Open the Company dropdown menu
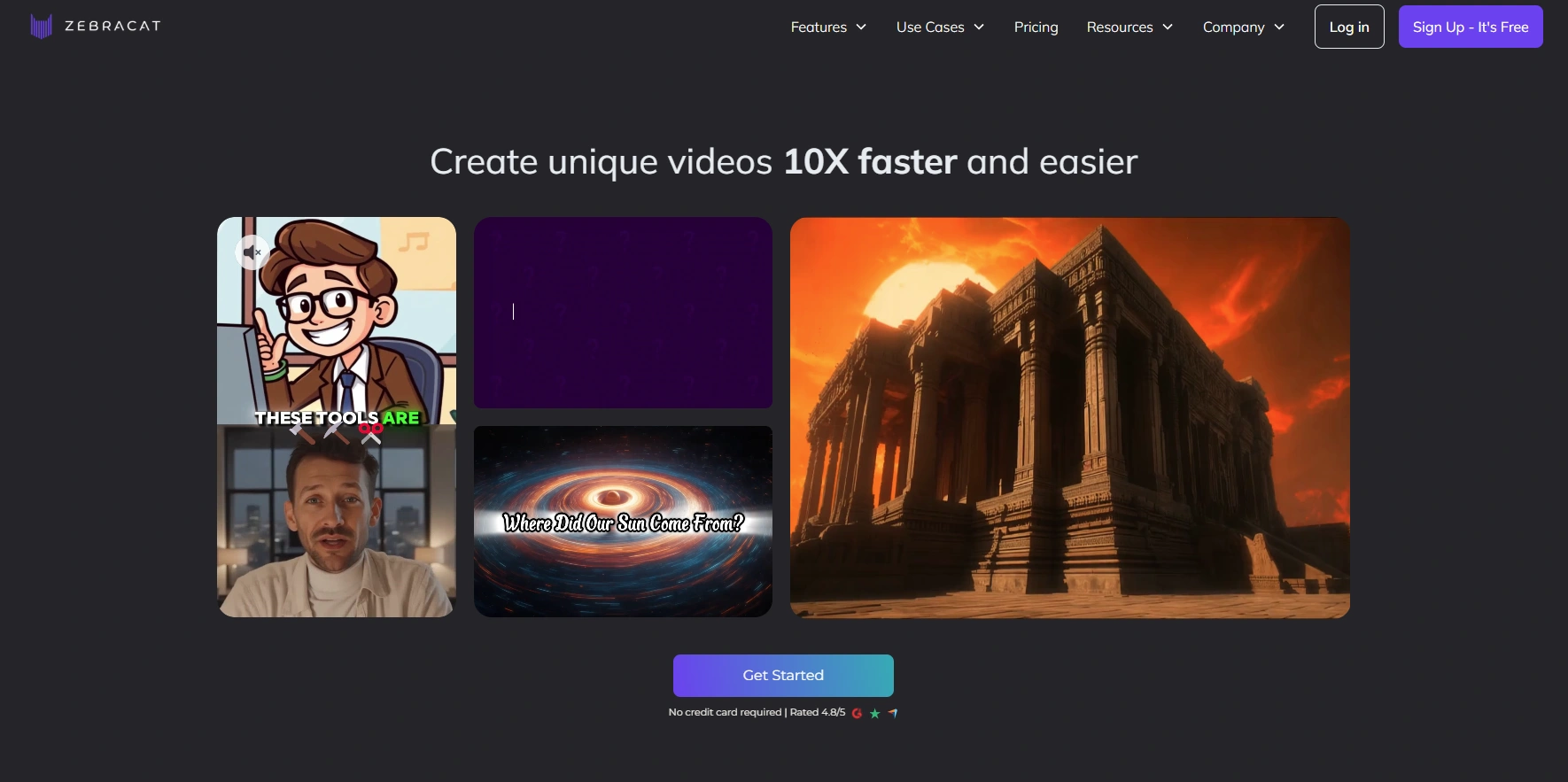This screenshot has width=1568, height=782. coord(1243,27)
